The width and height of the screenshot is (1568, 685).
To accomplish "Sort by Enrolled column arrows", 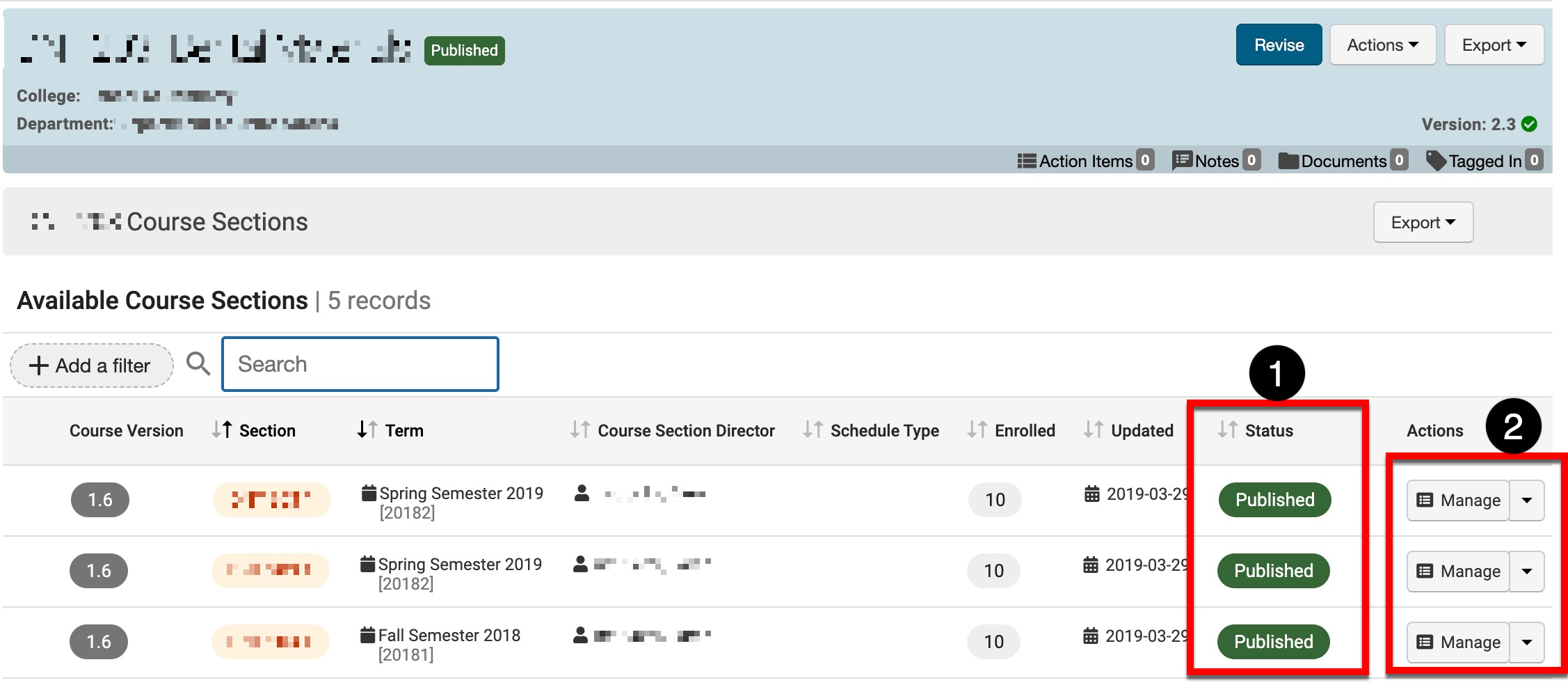I will (x=977, y=430).
